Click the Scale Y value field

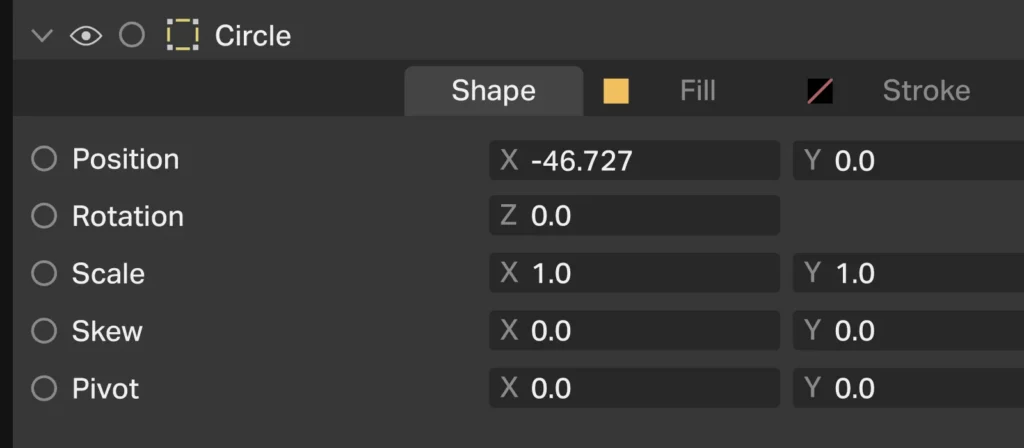(x=908, y=274)
